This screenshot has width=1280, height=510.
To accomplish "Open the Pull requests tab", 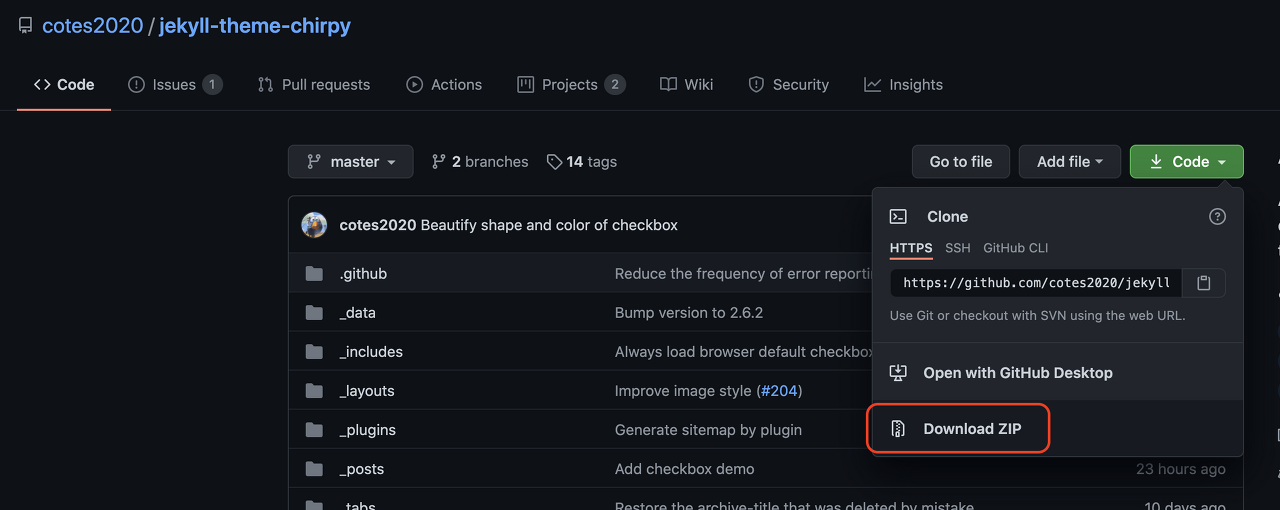I will pyautogui.click(x=314, y=84).
